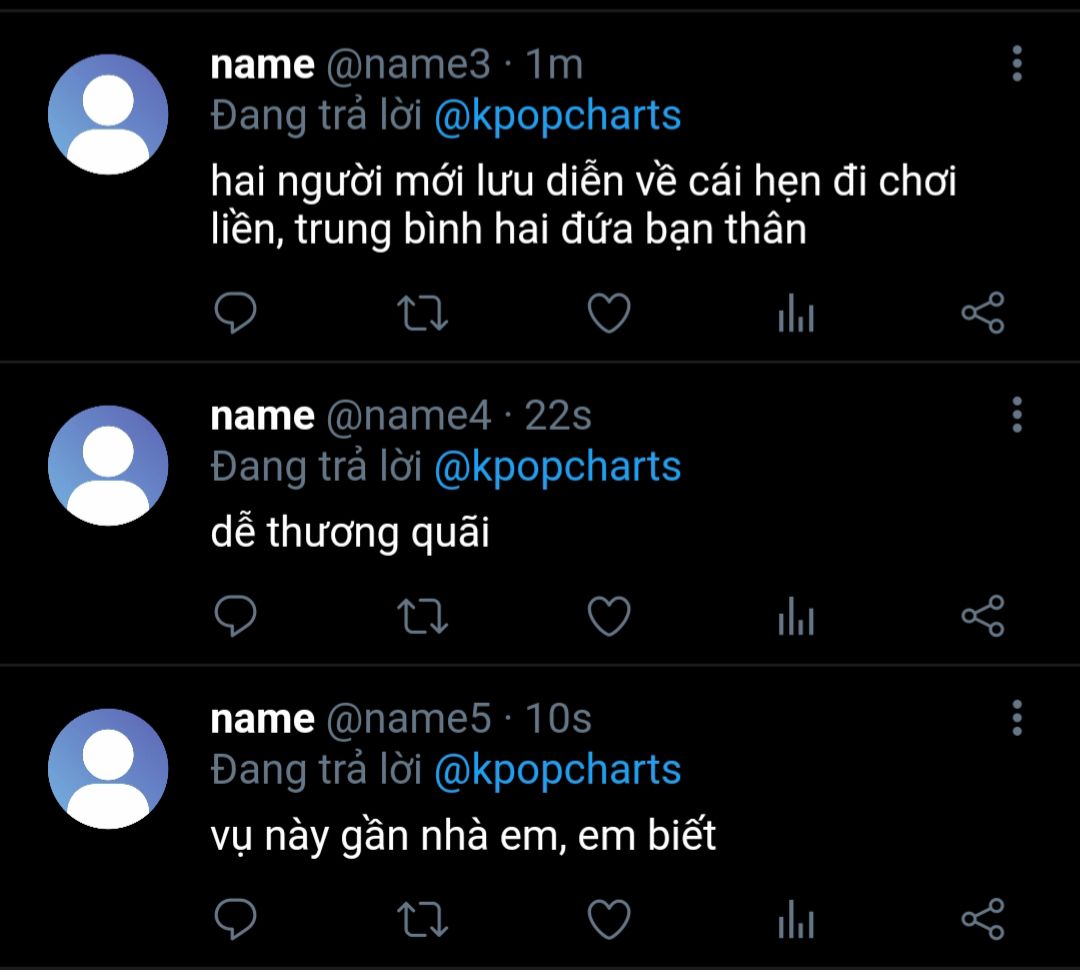Open more options for @name4 tweet

[1017, 414]
